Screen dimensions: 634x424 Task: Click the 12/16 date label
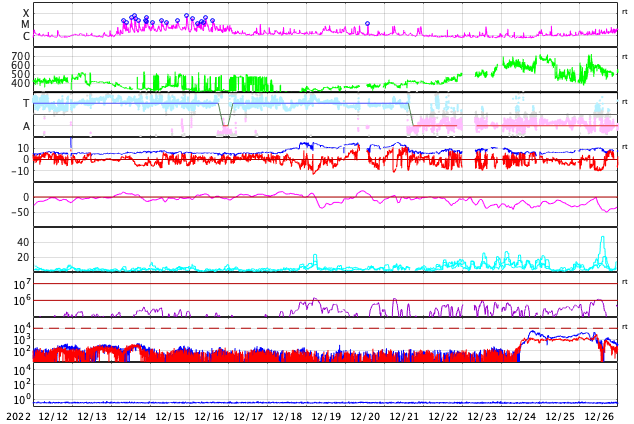[x=209, y=417]
